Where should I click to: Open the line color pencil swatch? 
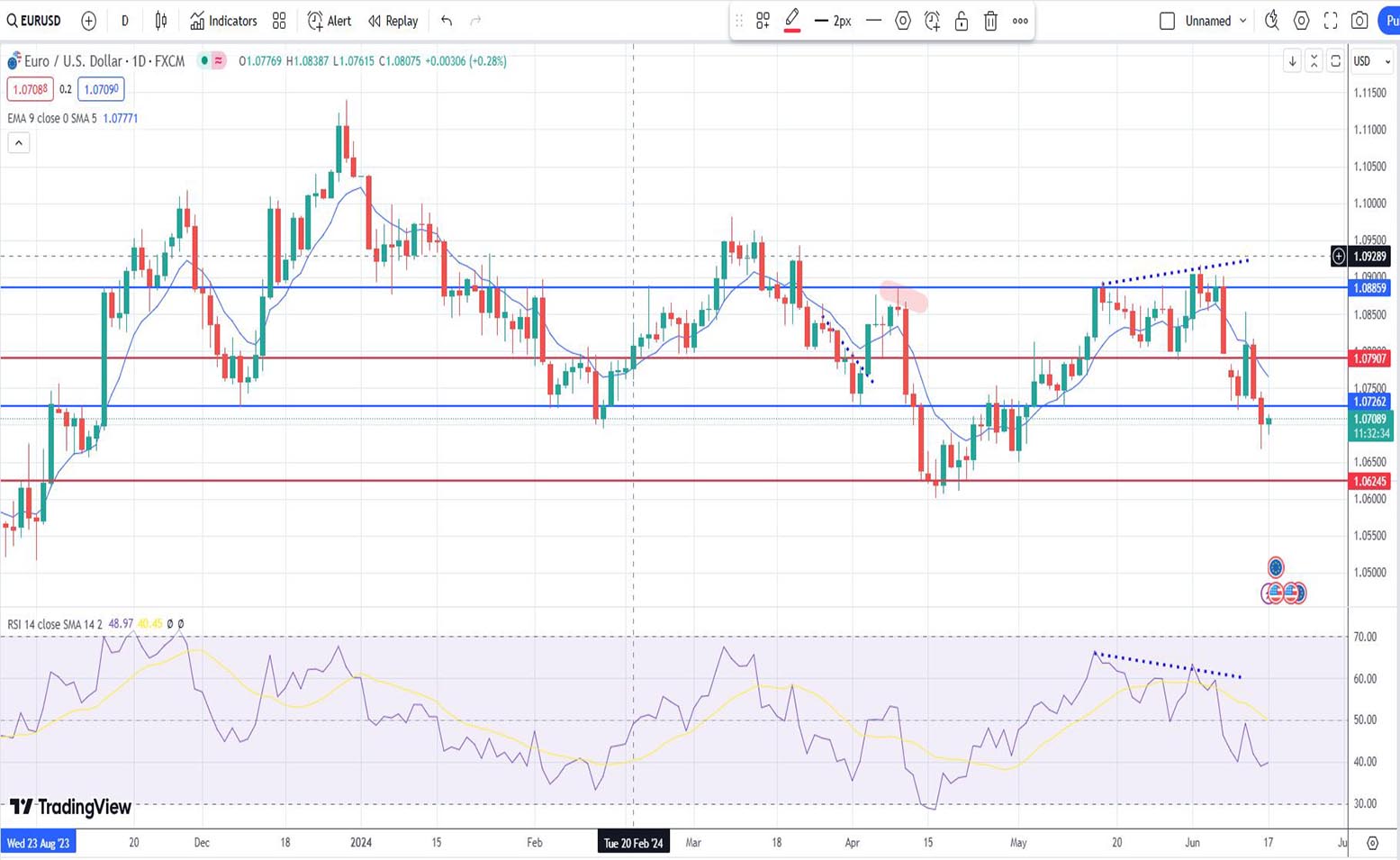792,21
